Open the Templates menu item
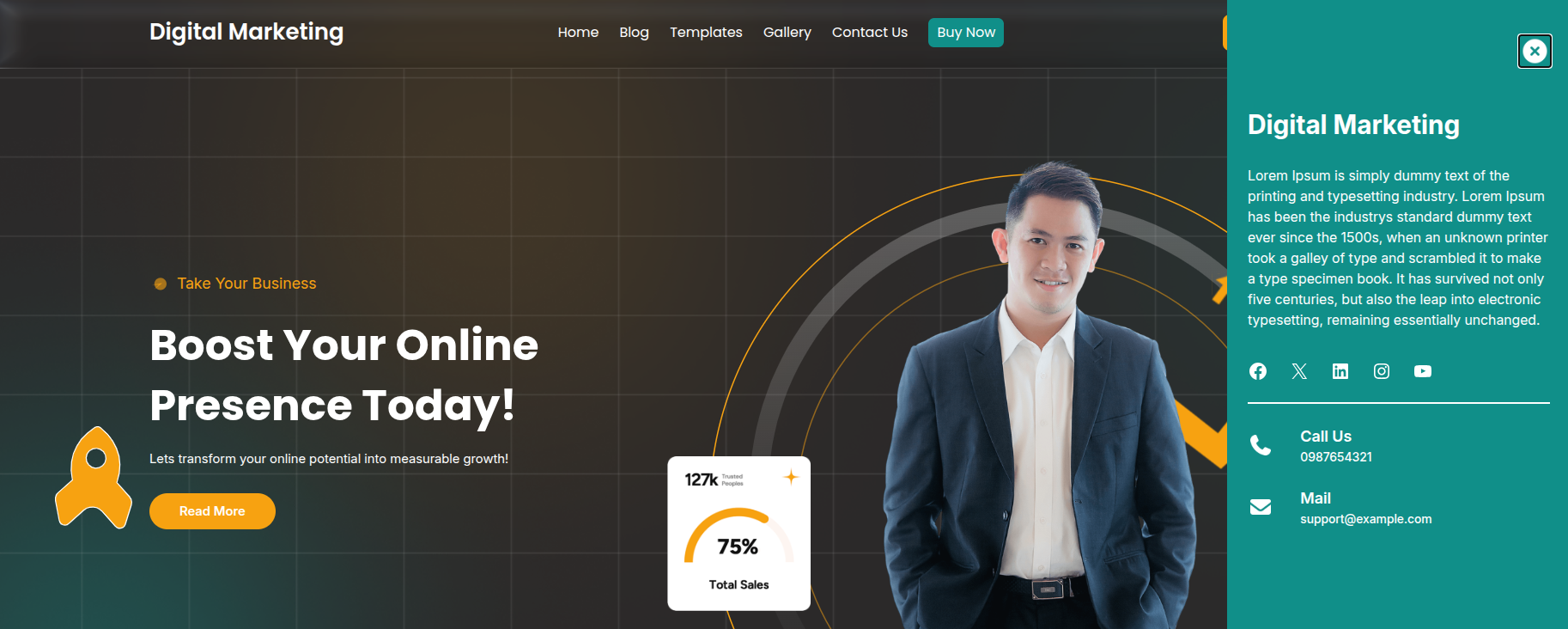This screenshot has width=1568, height=629. (x=706, y=33)
